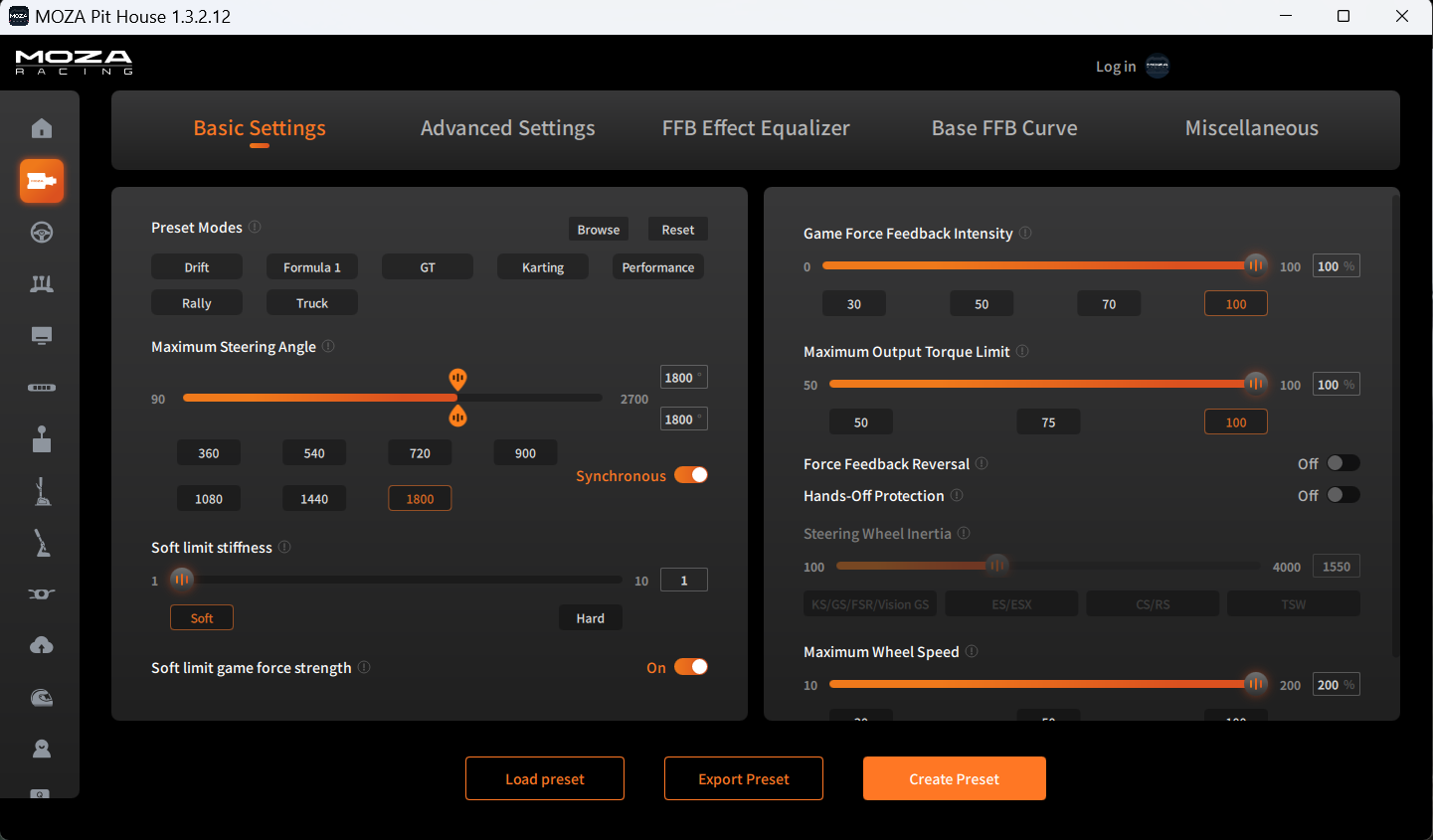Open the racing helmet sidebar icon
Screen dimensions: 1433x840
click(42, 698)
